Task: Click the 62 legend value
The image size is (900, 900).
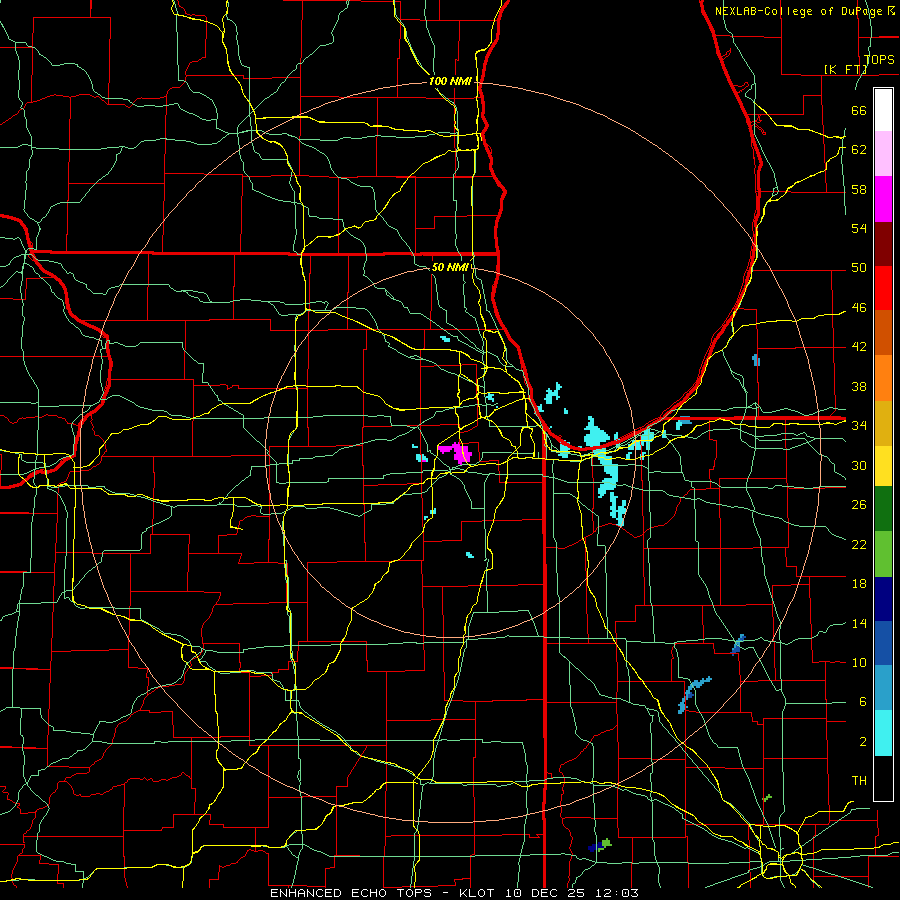Action: tap(859, 150)
